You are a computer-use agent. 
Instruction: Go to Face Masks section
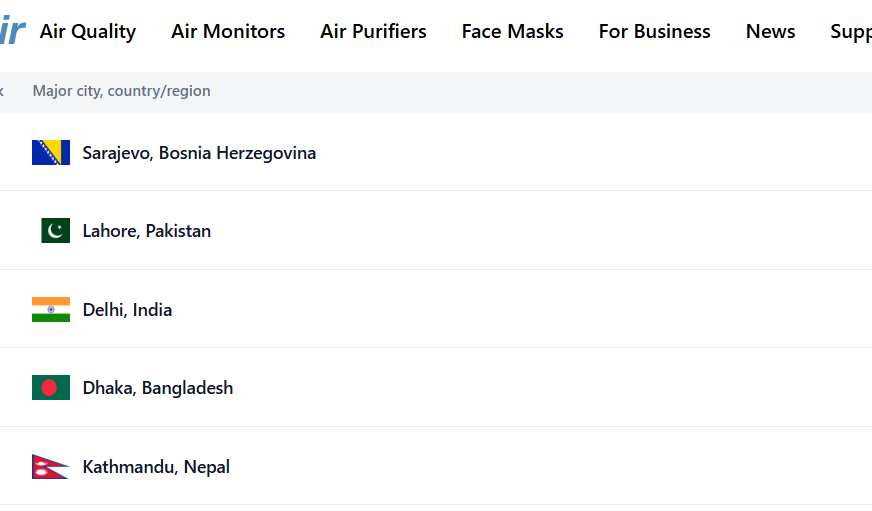point(513,31)
